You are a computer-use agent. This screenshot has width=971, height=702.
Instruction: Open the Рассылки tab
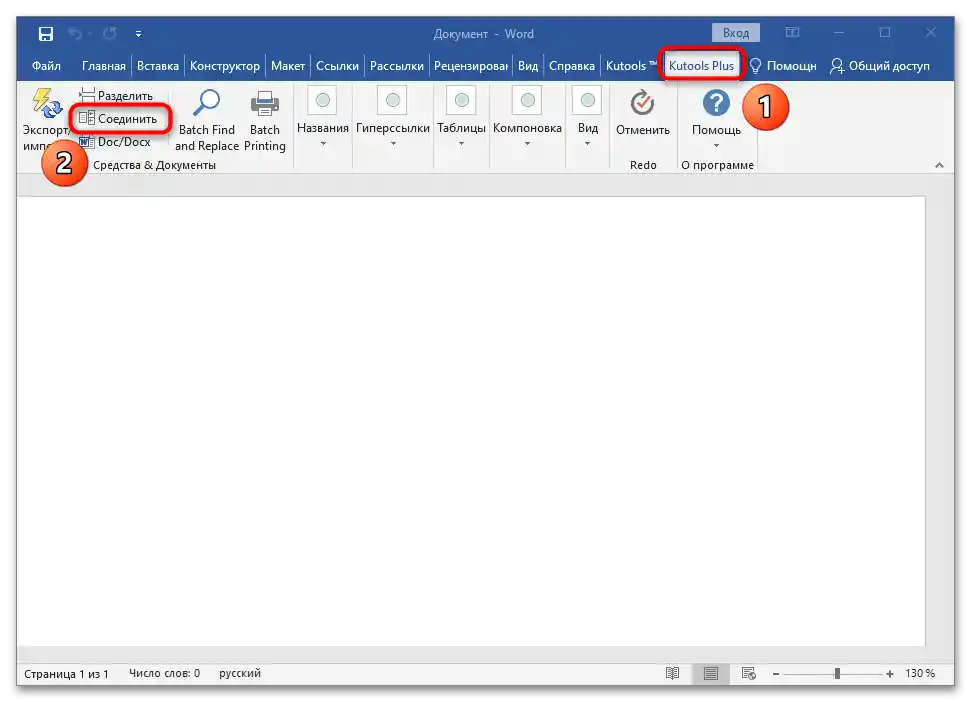point(397,66)
